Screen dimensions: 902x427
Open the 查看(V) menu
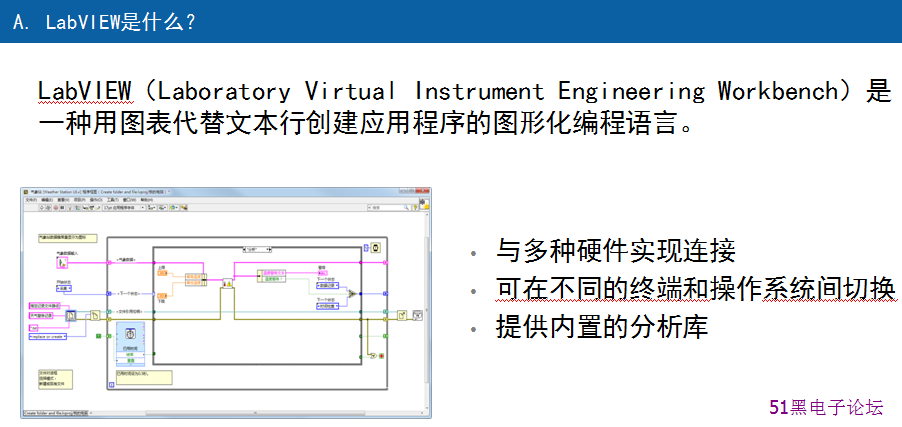(x=64, y=200)
